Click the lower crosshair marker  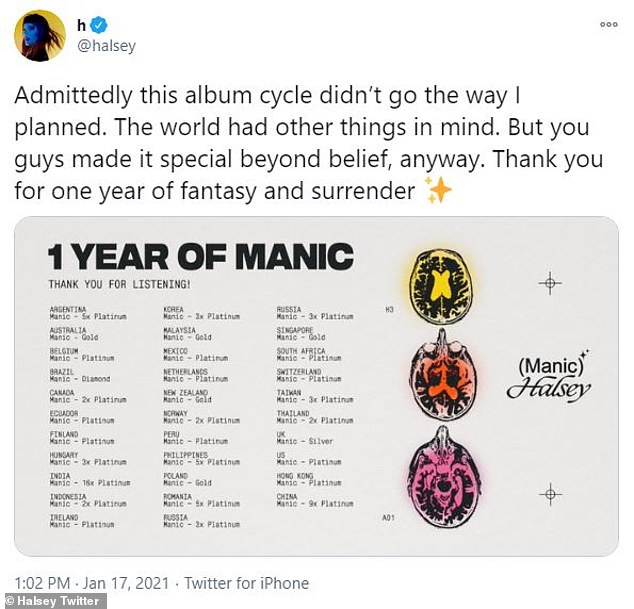(x=549, y=492)
